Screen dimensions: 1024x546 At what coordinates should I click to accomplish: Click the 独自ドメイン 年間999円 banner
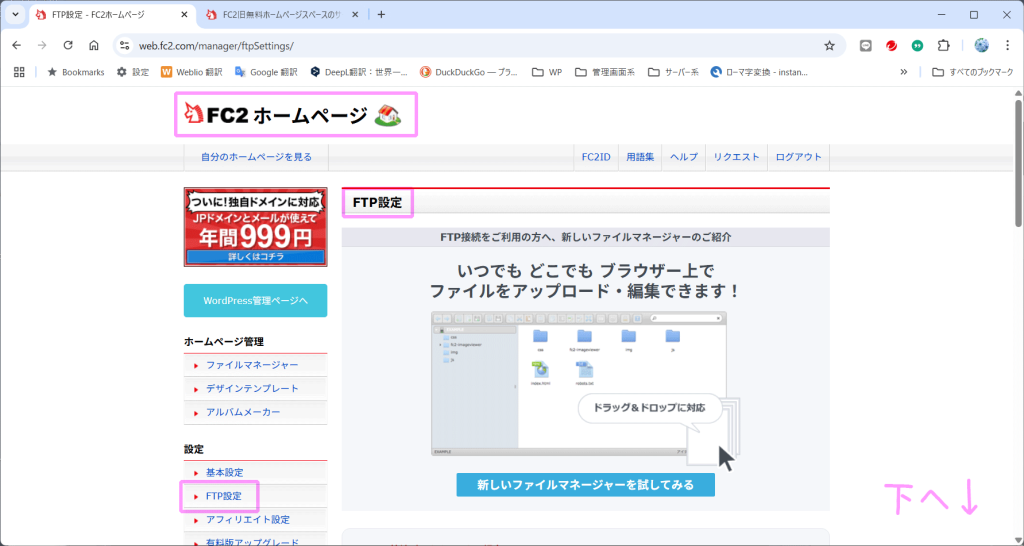255,227
